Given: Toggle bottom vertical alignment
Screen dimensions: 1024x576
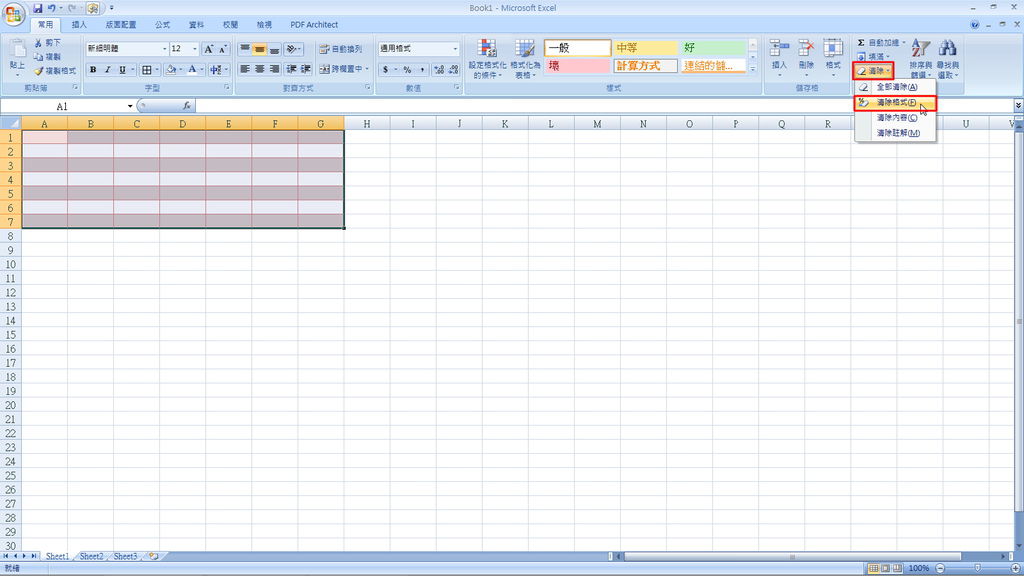Looking at the screenshot, I should [x=274, y=49].
